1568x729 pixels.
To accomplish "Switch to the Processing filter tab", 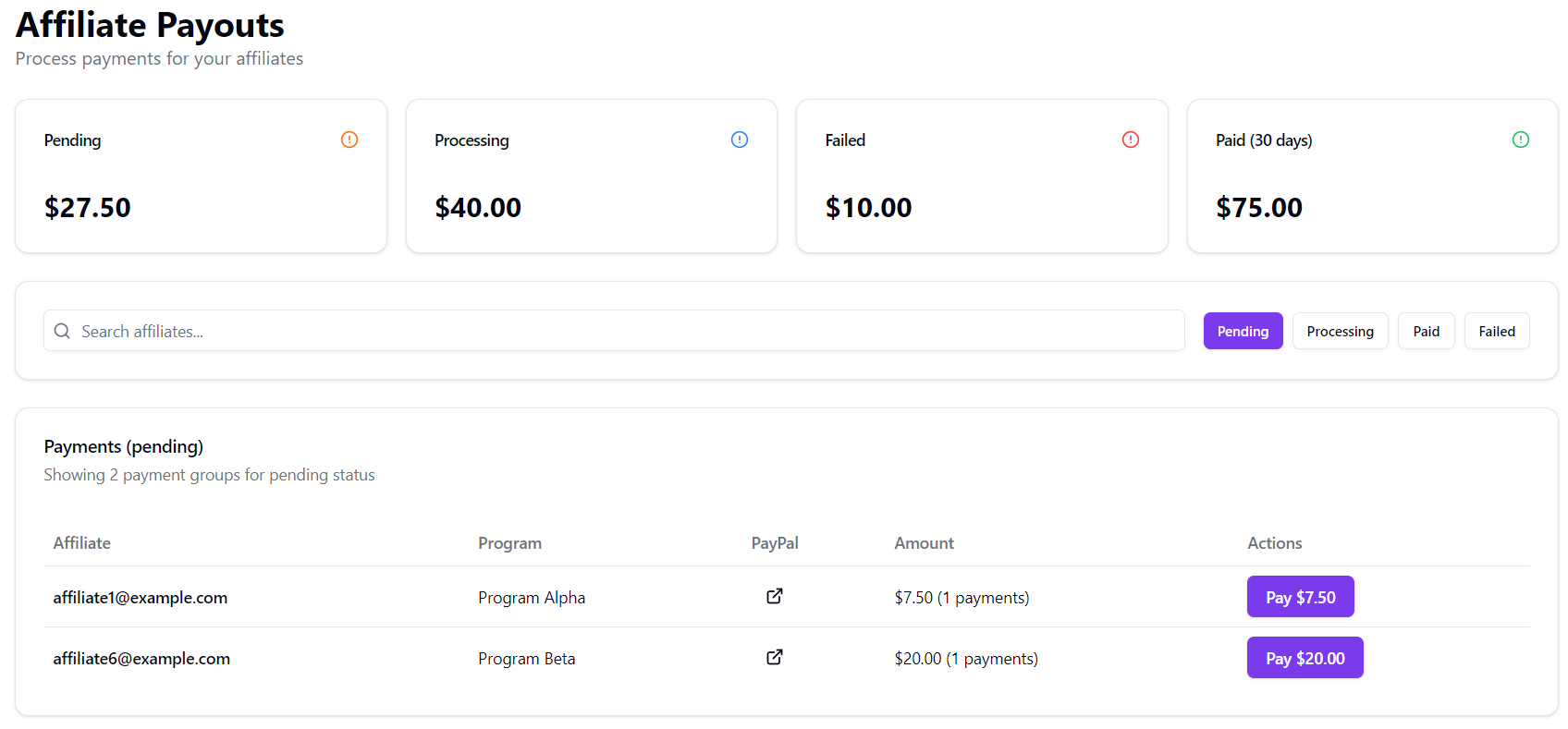I will coord(1340,331).
